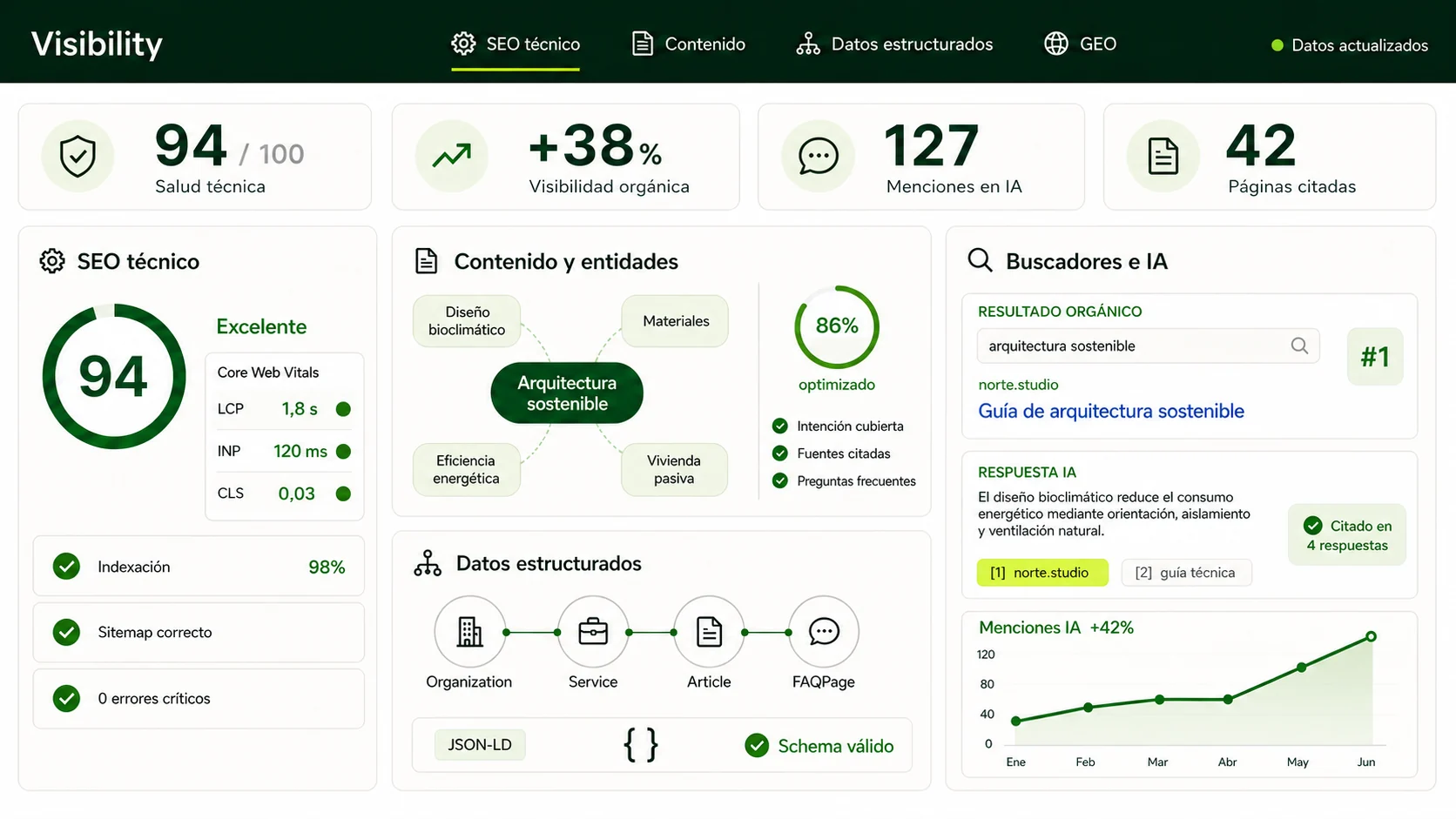Viewport: 1456px width, 819px height.
Task: Select the Materiales entity node
Action: (x=676, y=320)
